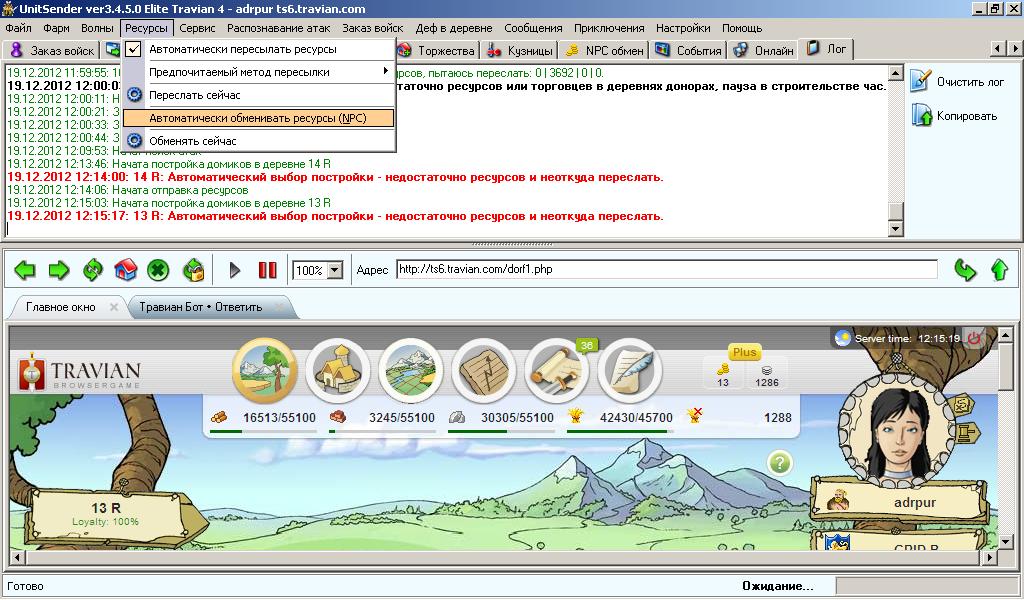1024x600 pixels.
Task: Go back with the green left arrow
Action: click(25, 270)
